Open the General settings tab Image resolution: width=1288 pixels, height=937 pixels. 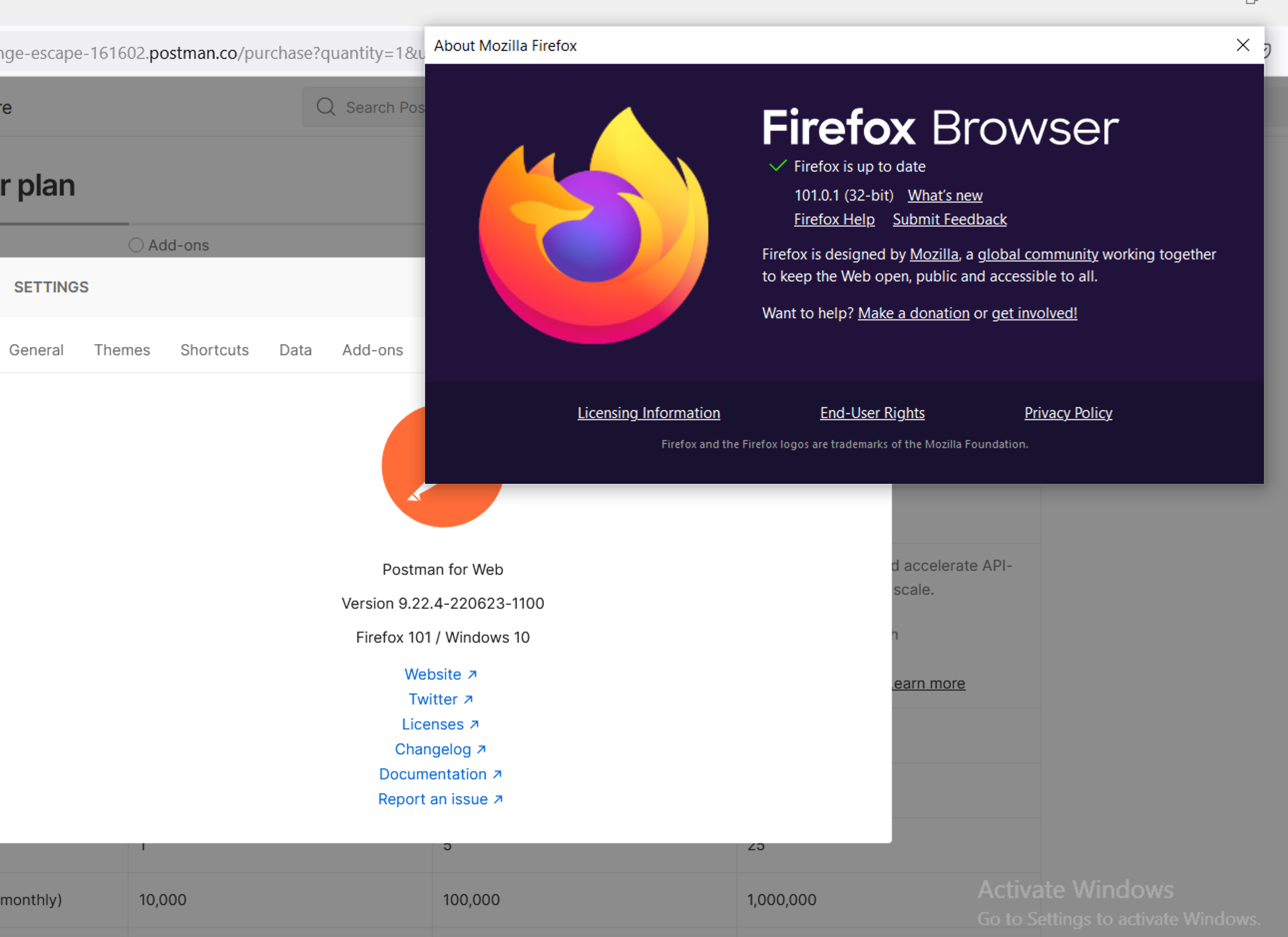[x=36, y=350]
